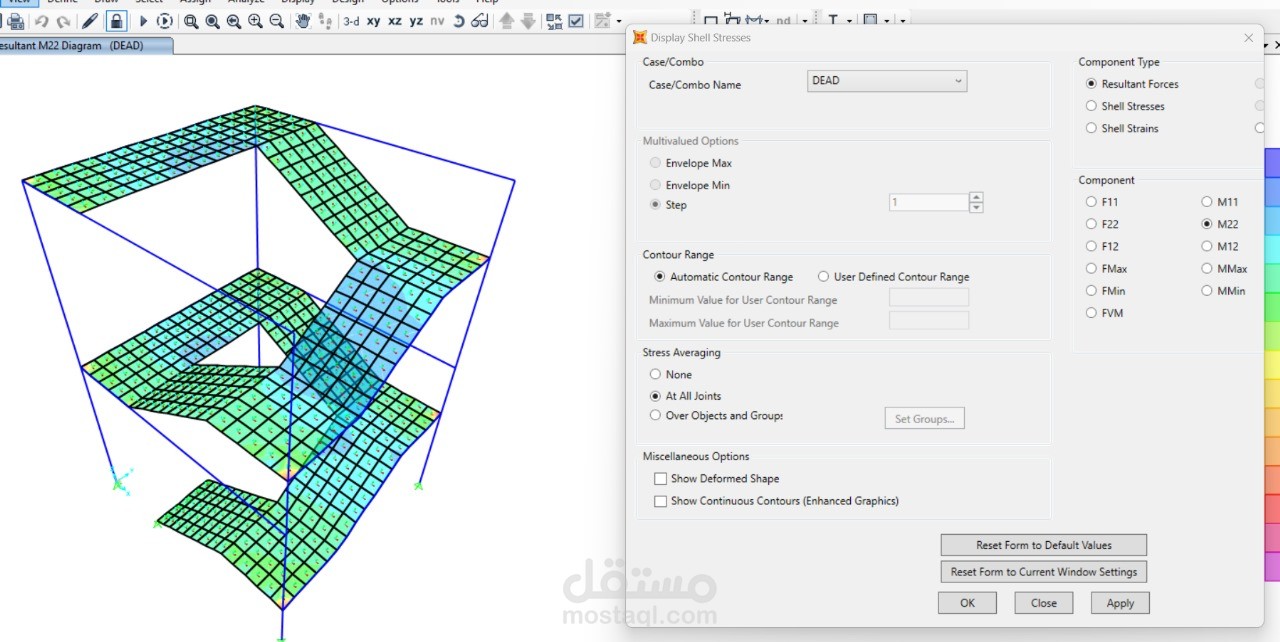Decrease Step value with down spinner arrow
The height and width of the screenshot is (642, 1280).
976,207
